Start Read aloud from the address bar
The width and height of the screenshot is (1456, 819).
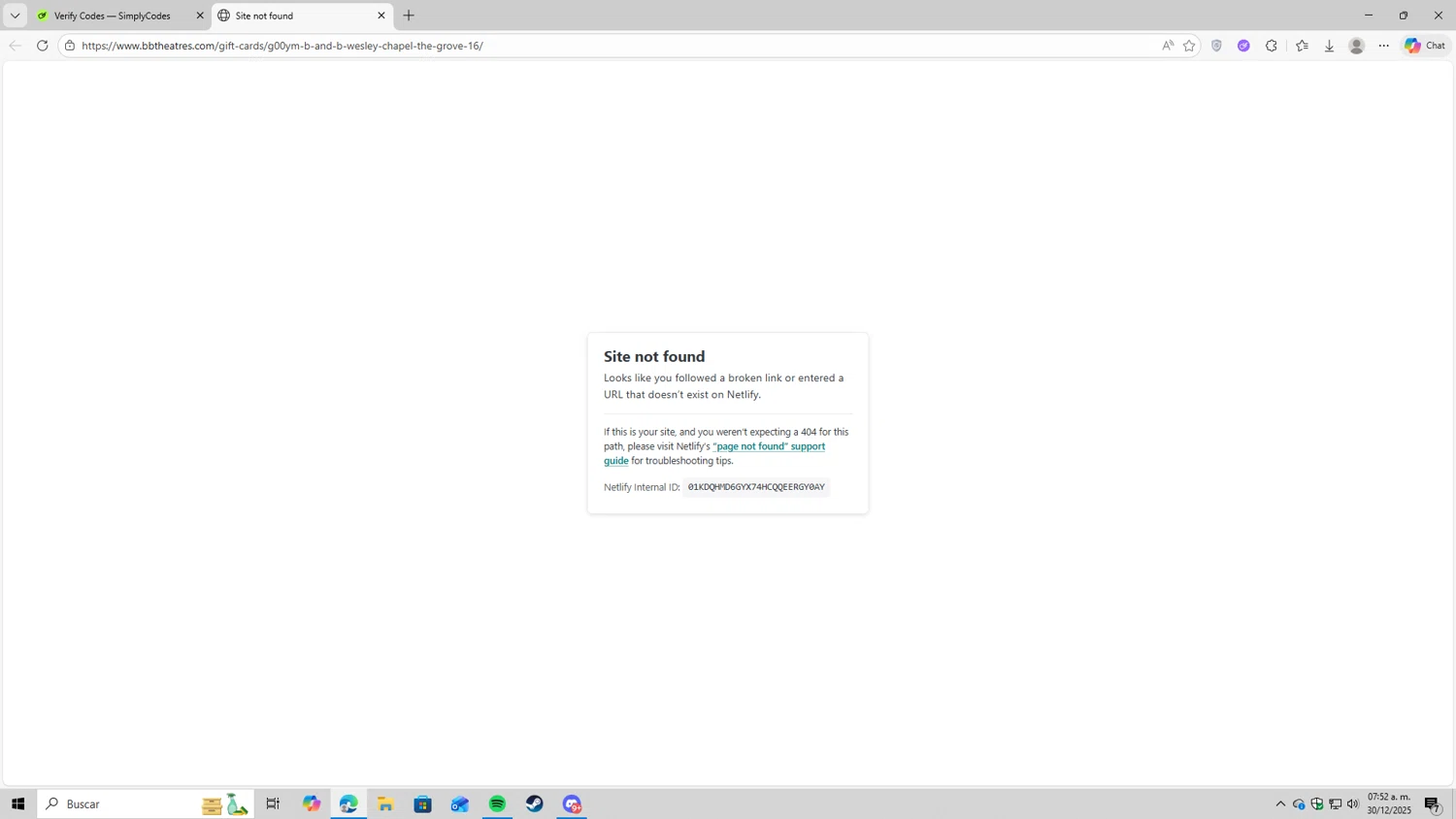[1167, 46]
